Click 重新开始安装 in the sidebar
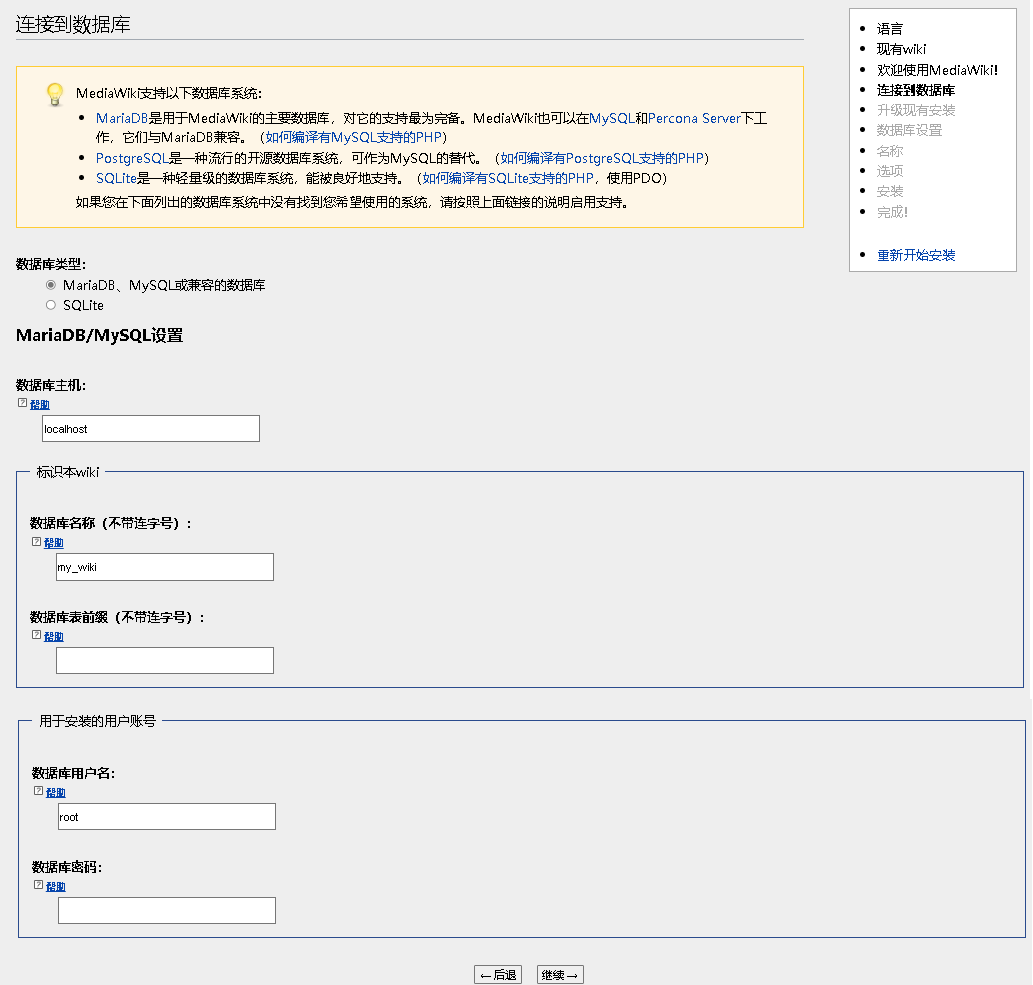Screen dimensions: 1033x985 [x=916, y=256]
